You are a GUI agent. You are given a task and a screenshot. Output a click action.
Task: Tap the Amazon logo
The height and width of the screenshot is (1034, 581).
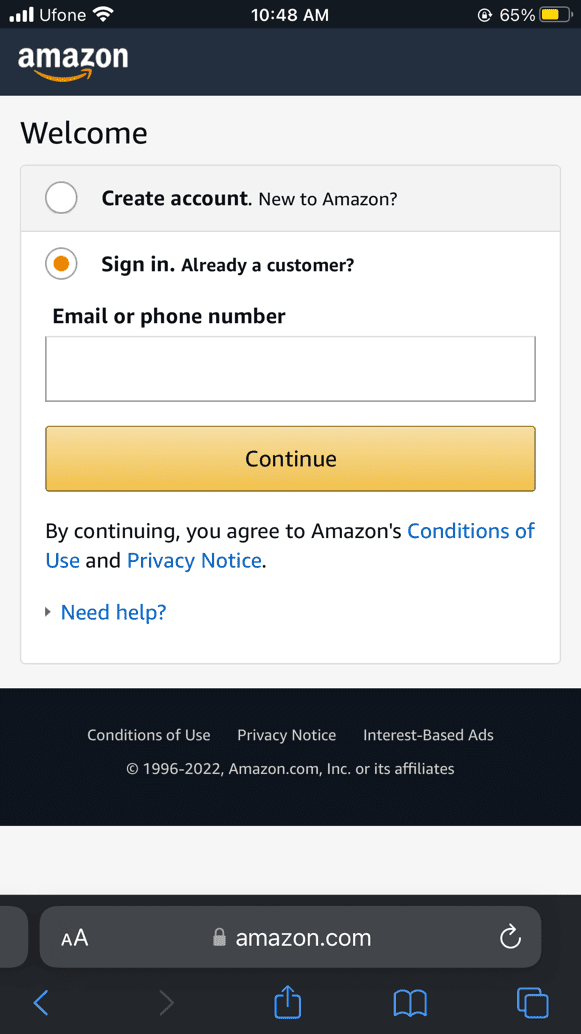[72, 61]
